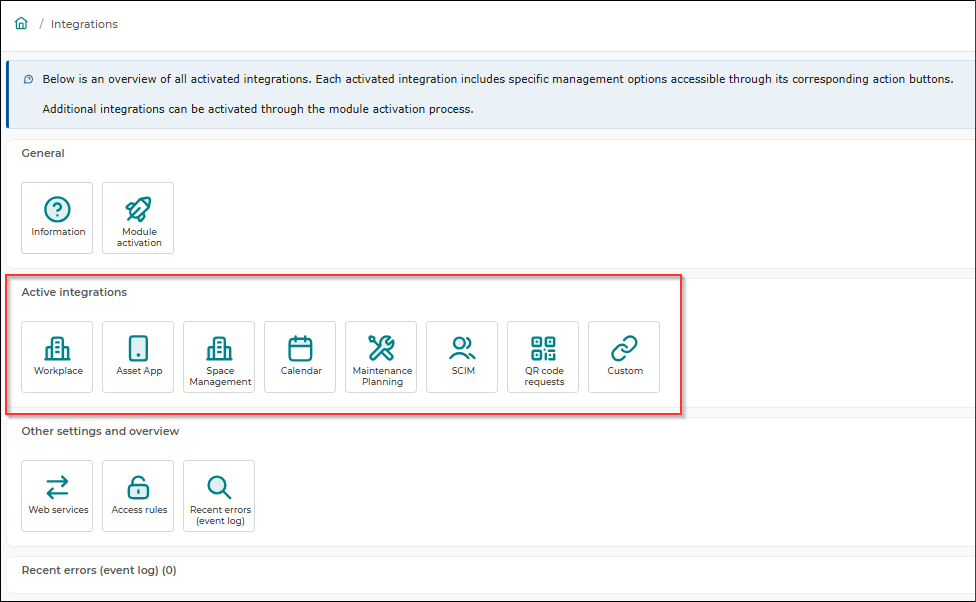Image resolution: width=976 pixels, height=602 pixels.
Task: Click the 'Below is an overview' sentence
Action: click(498, 79)
